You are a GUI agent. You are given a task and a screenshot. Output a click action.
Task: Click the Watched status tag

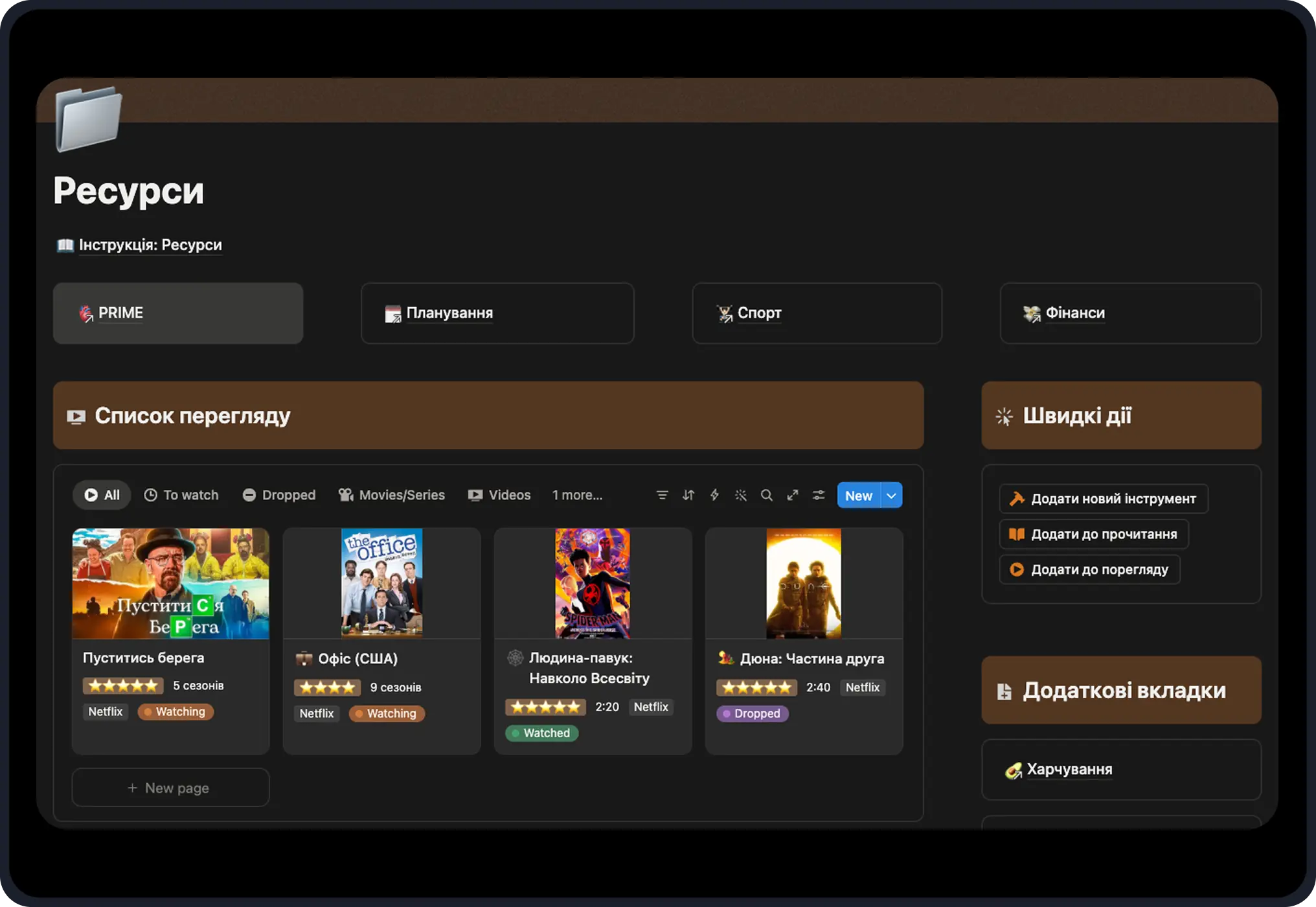click(x=541, y=733)
